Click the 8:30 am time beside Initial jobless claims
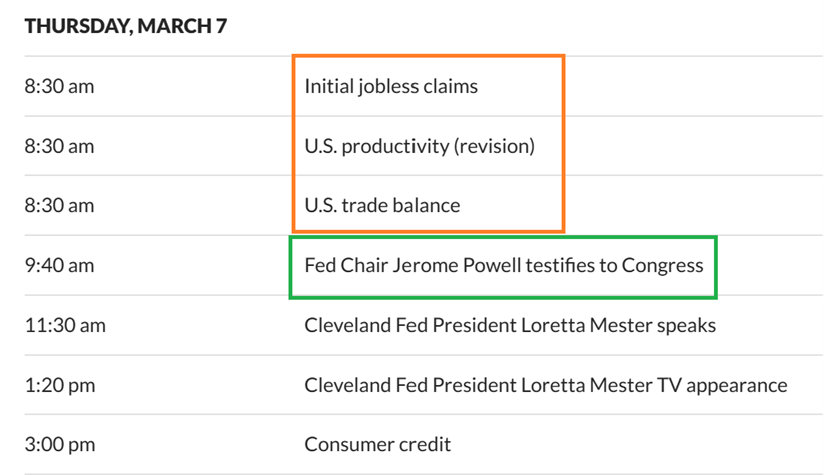Screen dimensions: 824x475 (x=59, y=86)
